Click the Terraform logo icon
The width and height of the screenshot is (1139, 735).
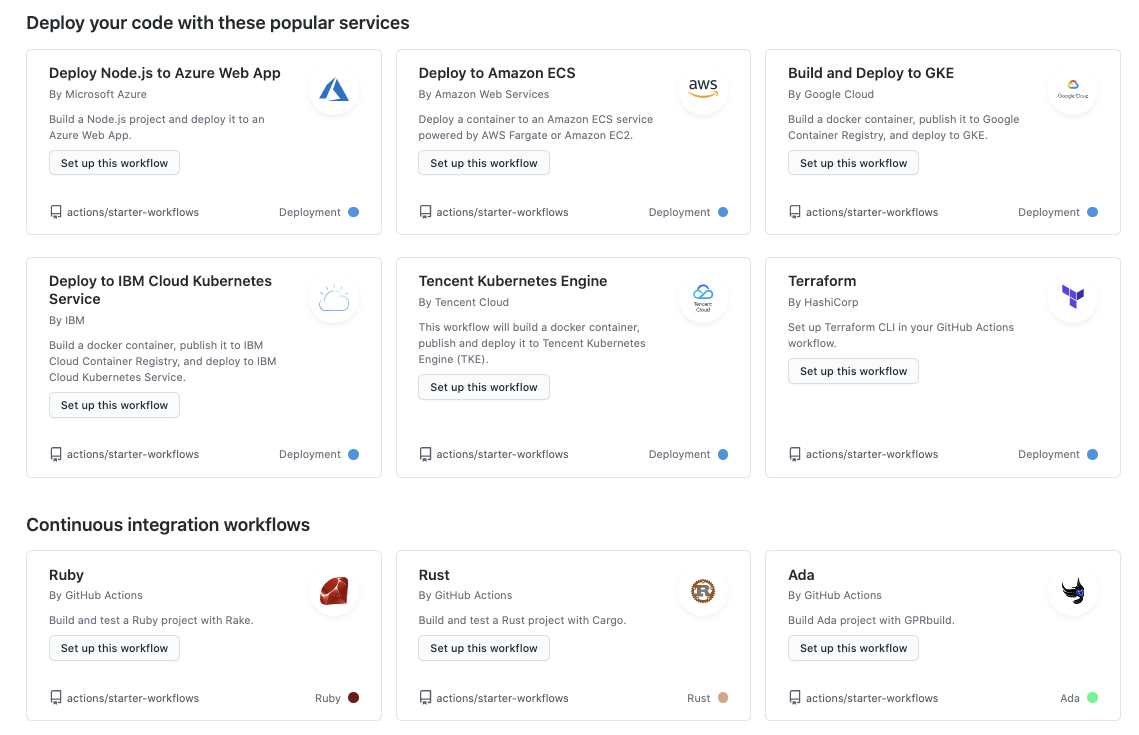(1072, 297)
